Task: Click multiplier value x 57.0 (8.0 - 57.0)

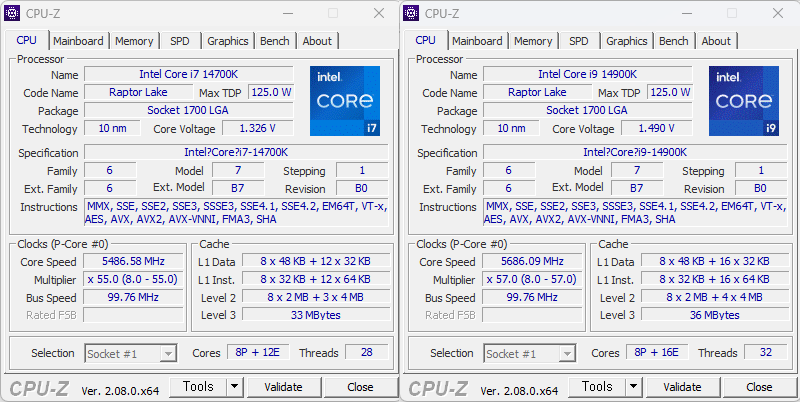Action: click(532, 279)
